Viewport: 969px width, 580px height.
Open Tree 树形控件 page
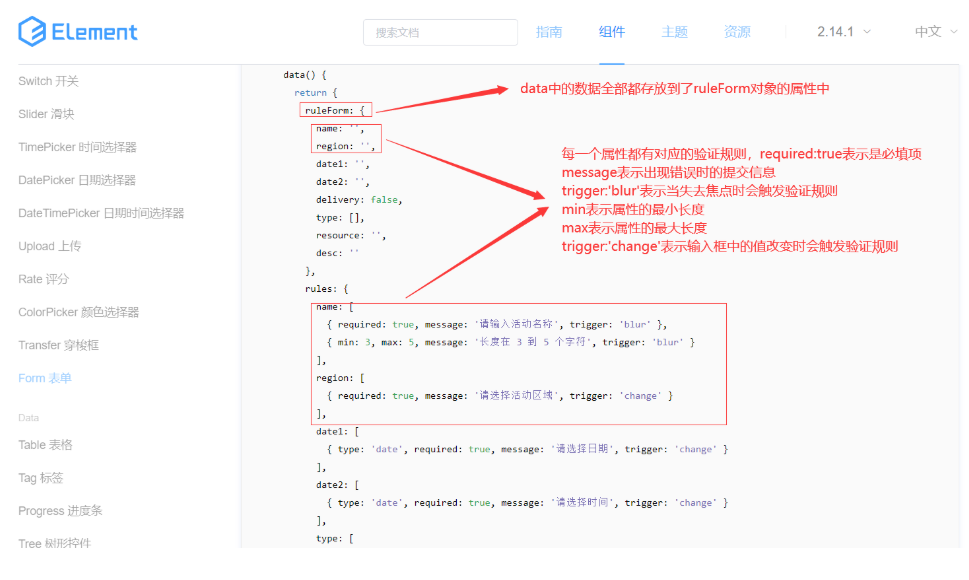pyautogui.click(x=54, y=544)
